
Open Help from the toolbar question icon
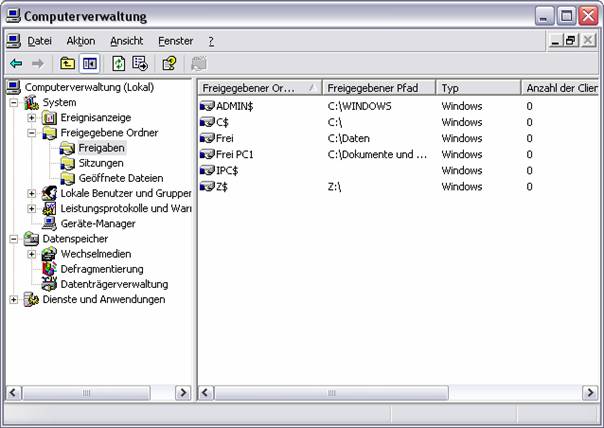click(x=169, y=64)
